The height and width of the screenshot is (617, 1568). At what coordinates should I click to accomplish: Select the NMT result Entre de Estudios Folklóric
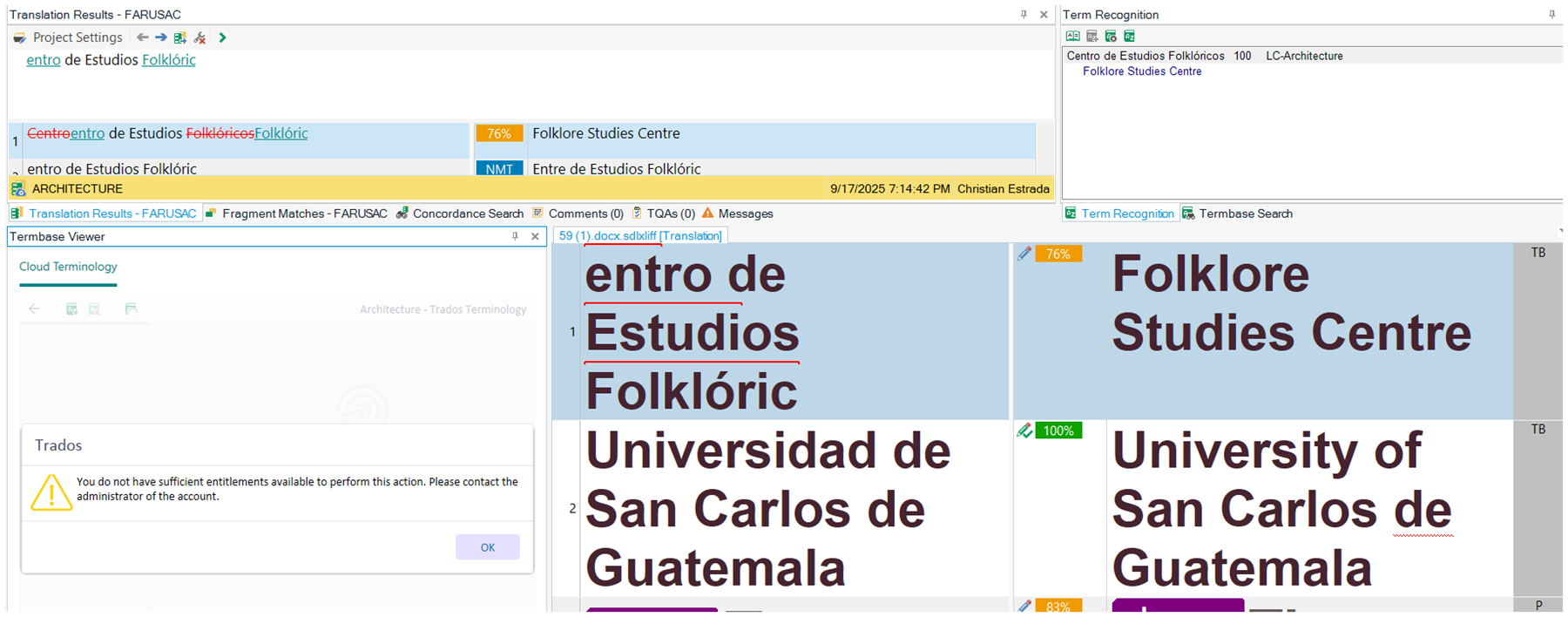pyautogui.click(x=617, y=169)
